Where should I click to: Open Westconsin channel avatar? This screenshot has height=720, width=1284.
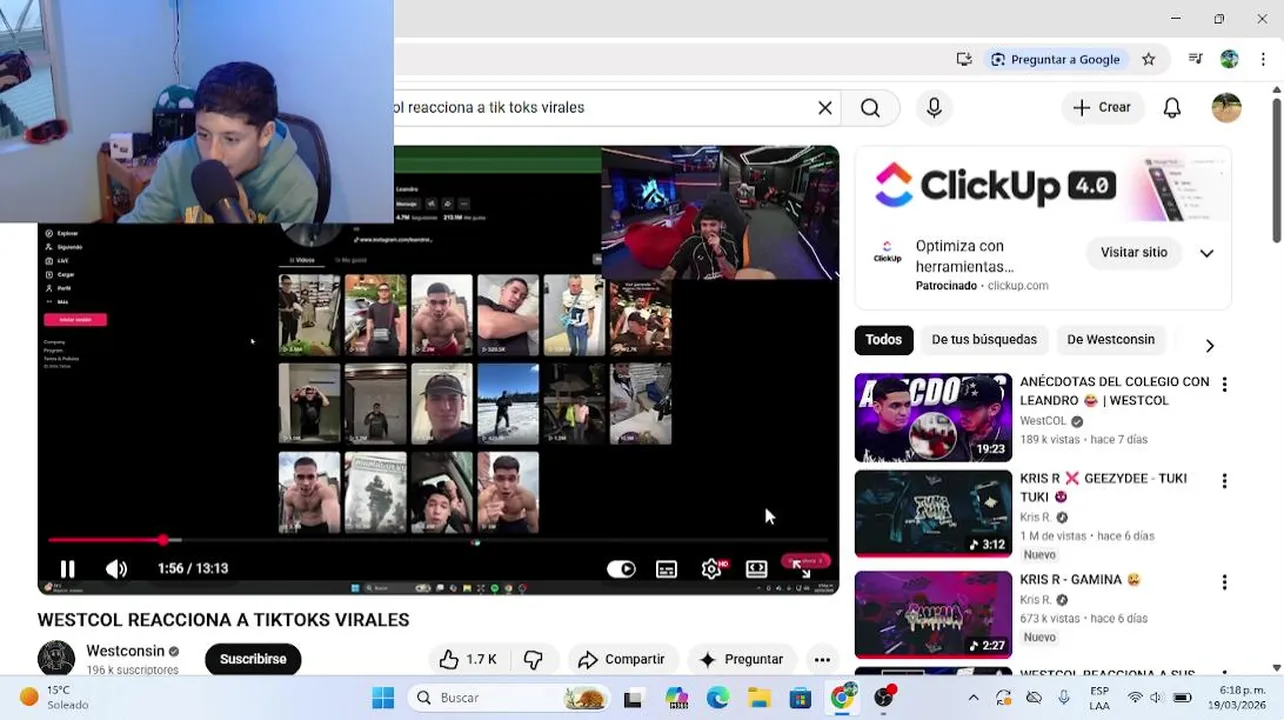(x=56, y=659)
